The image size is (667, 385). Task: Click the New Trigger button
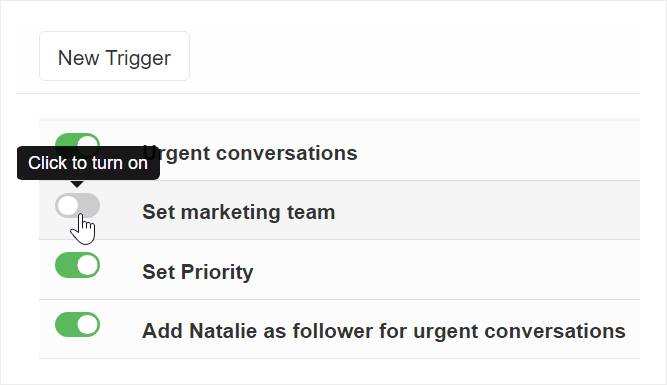pos(114,56)
